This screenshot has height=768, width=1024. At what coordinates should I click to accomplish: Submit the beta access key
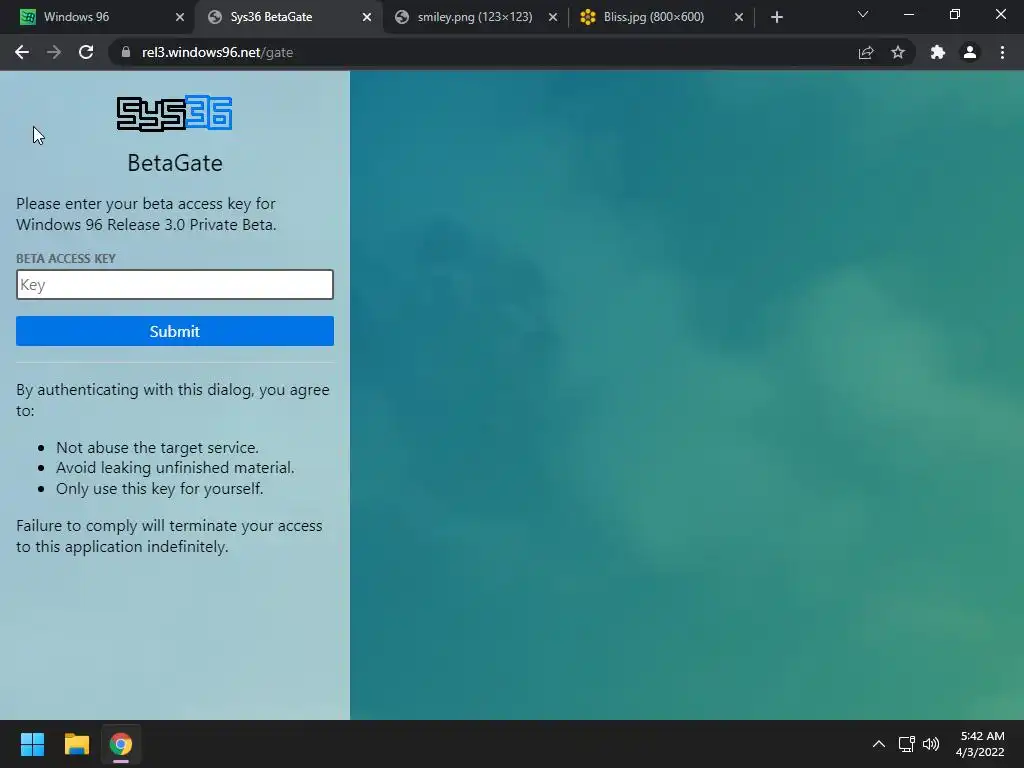tap(174, 331)
